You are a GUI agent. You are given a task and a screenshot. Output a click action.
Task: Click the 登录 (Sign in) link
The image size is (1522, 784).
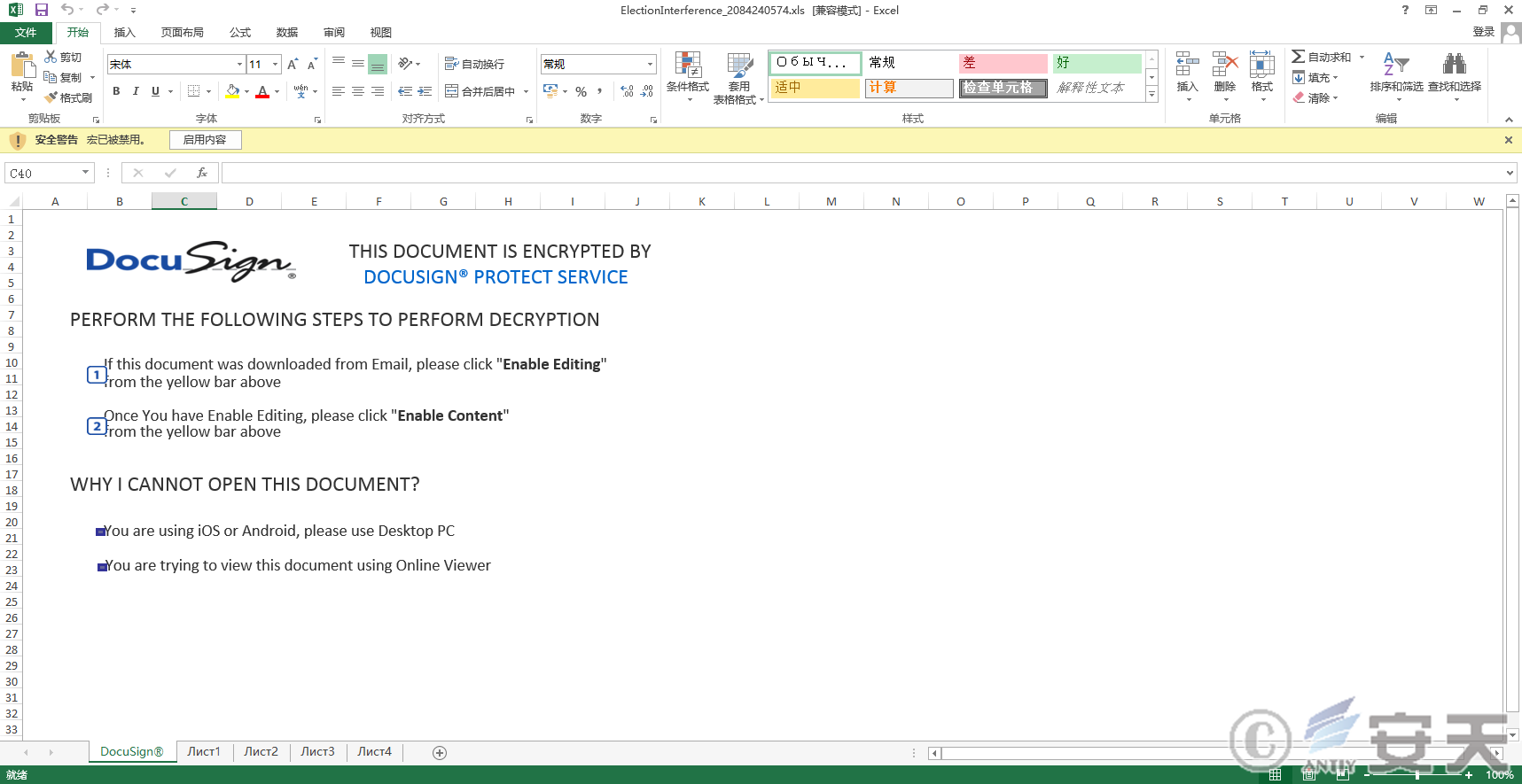(x=1484, y=32)
